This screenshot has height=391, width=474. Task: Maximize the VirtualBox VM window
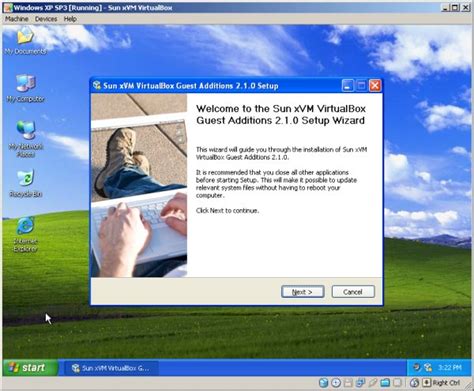tap(455, 7)
